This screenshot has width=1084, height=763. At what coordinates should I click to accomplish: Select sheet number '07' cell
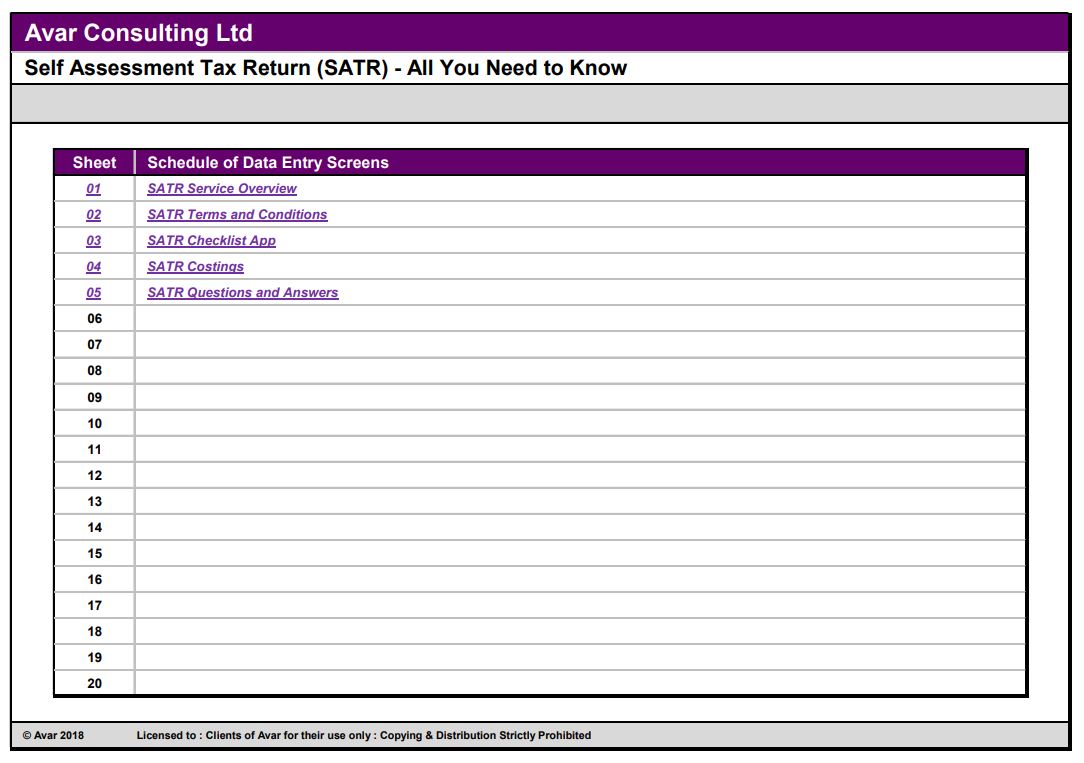pos(95,345)
